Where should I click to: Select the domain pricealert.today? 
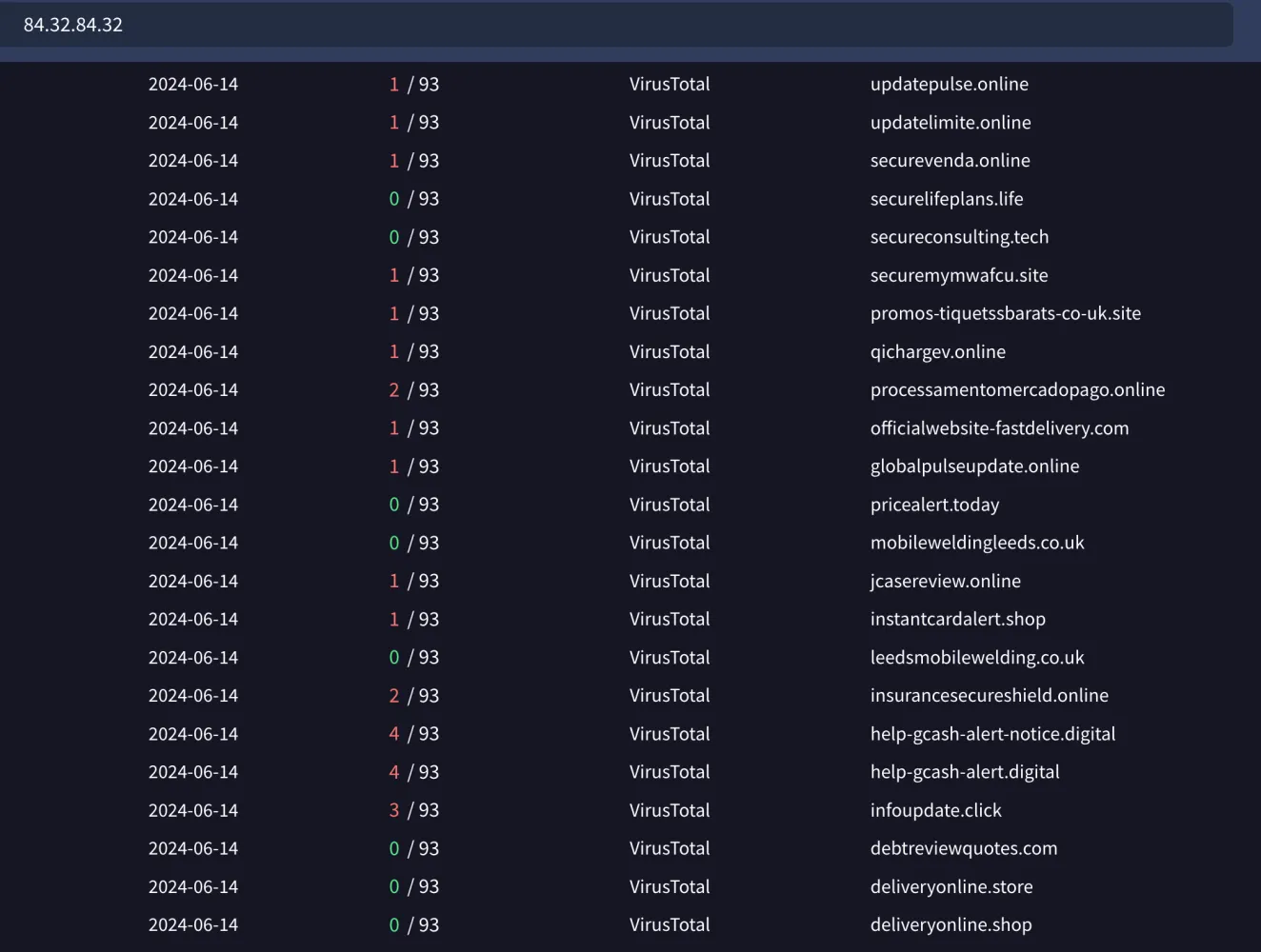pyautogui.click(x=935, y=505)
